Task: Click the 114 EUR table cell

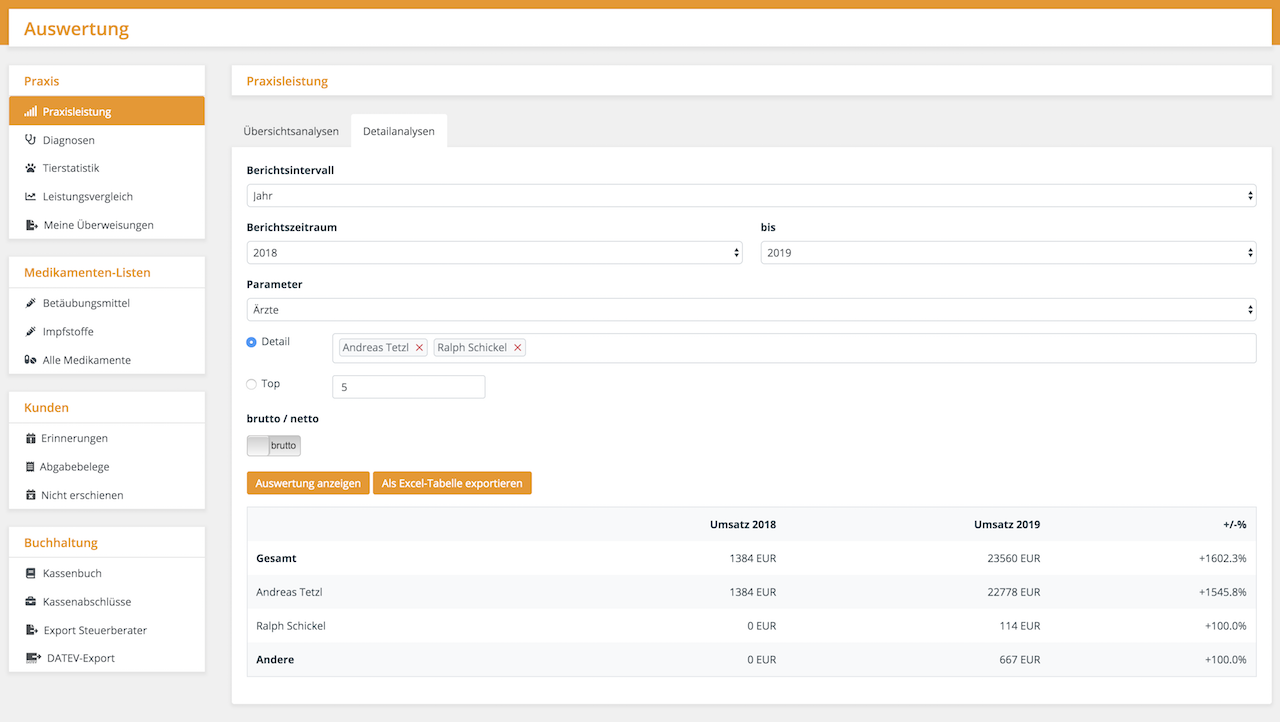Action: pos(1020,626)
